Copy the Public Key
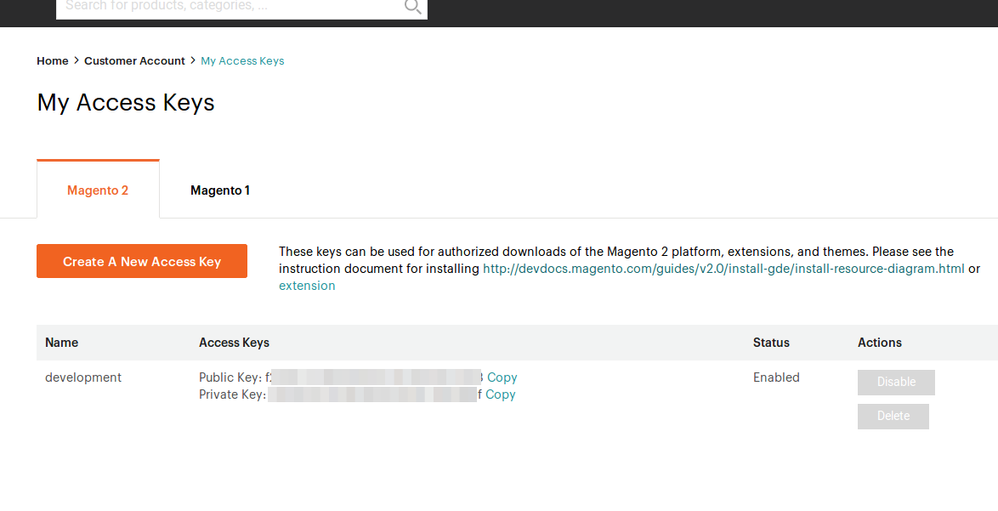Image resolution: width=998 pixels, height=511 pixels. coord(502,378)
